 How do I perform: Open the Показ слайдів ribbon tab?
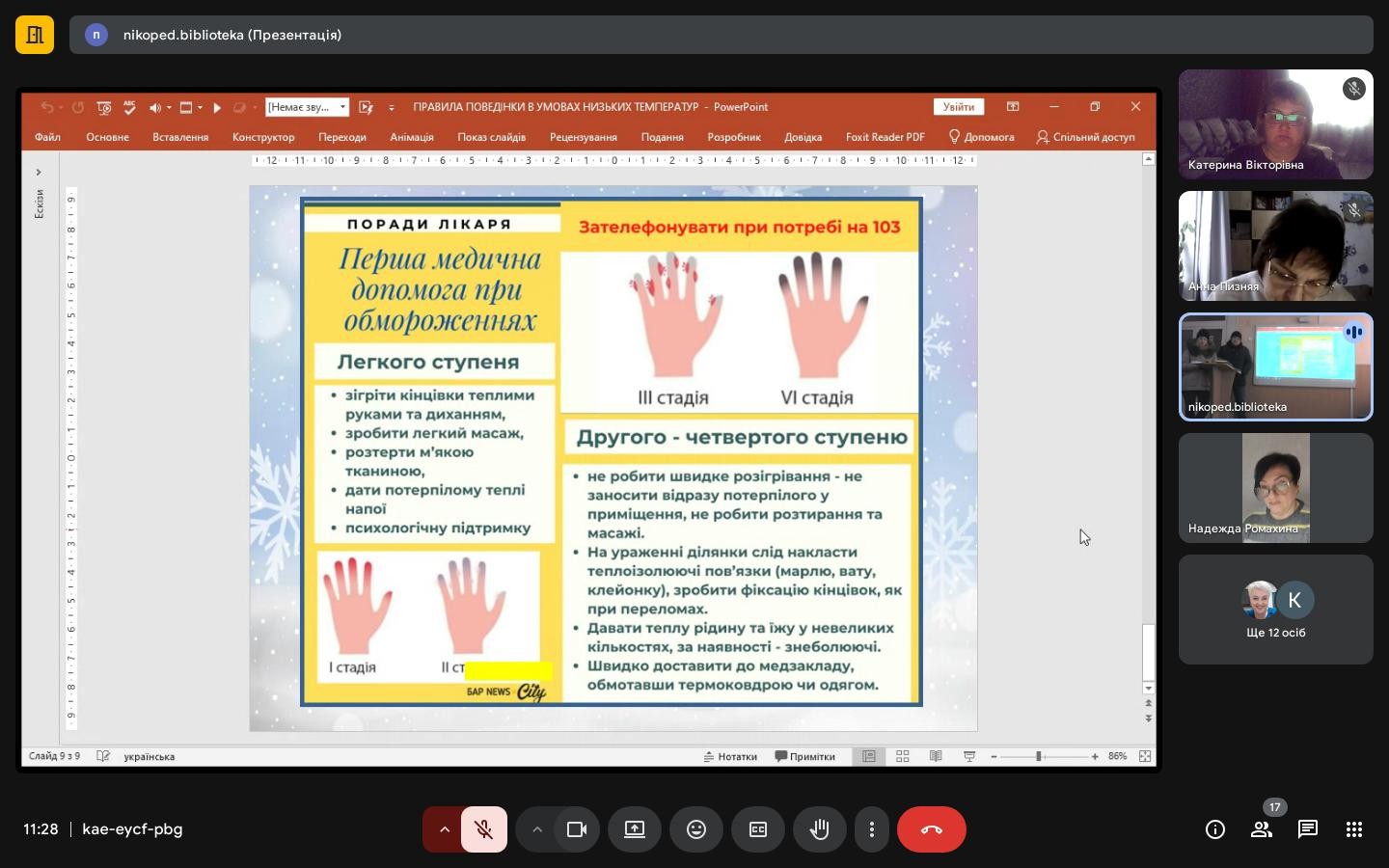492,137
